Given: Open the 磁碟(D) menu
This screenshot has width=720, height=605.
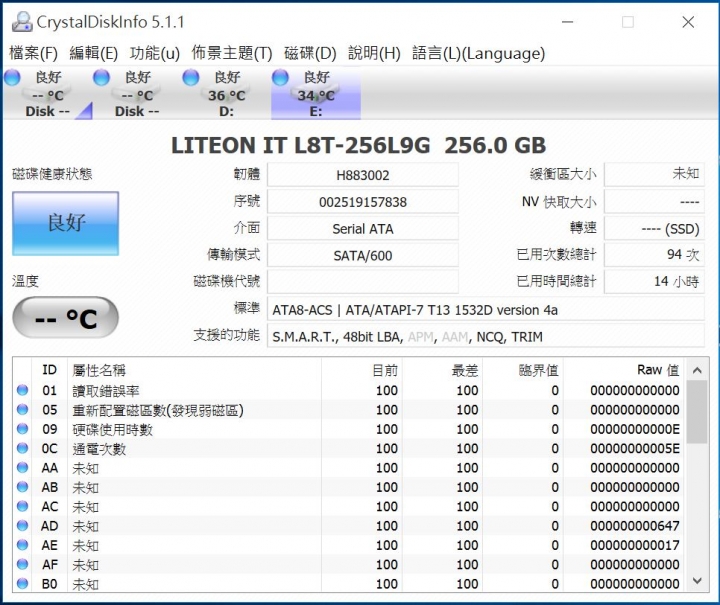Looking at the screenshot, I should 310,53.
